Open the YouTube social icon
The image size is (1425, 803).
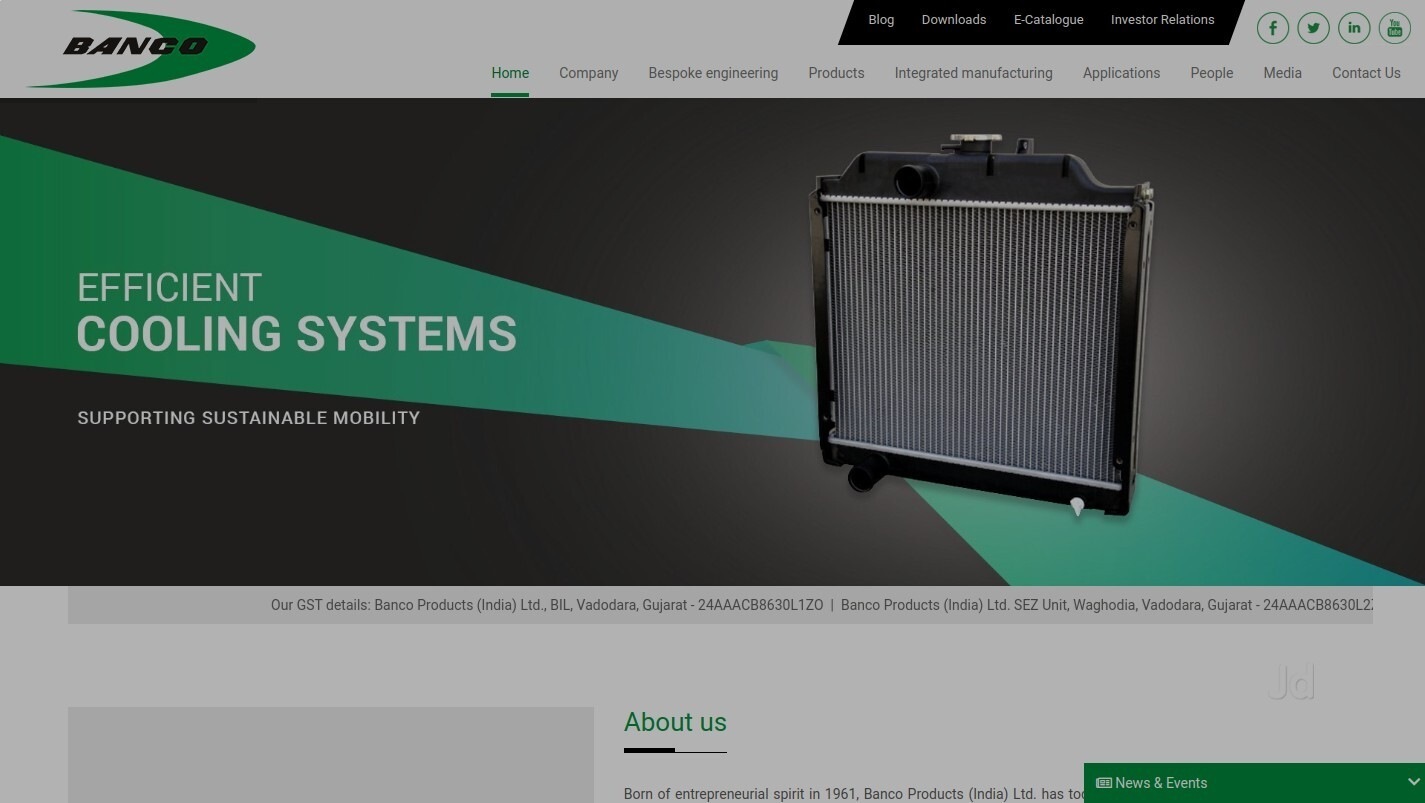[1394, 28]
